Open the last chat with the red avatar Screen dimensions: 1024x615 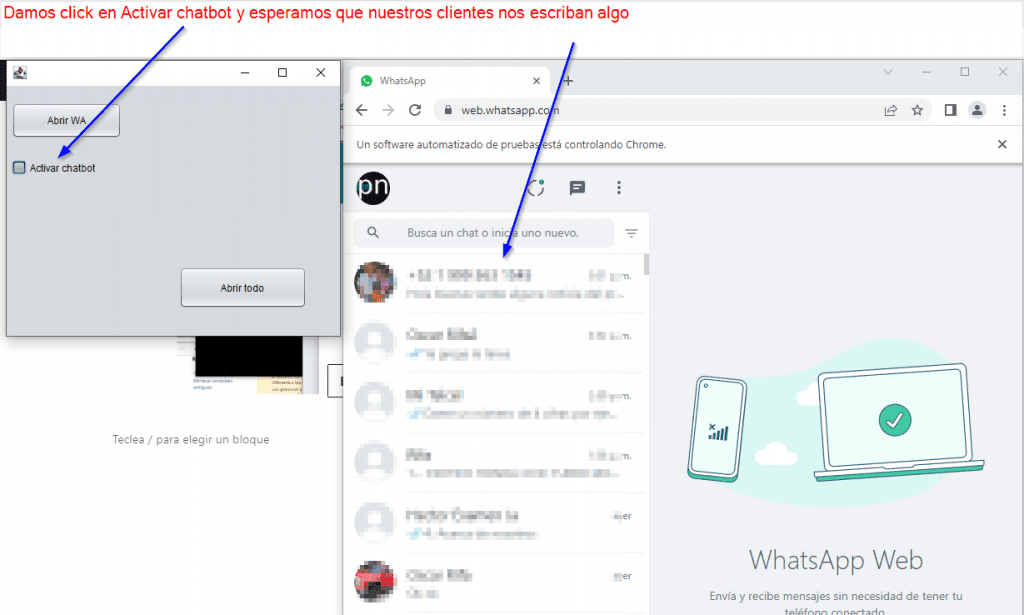click(494, 584)
